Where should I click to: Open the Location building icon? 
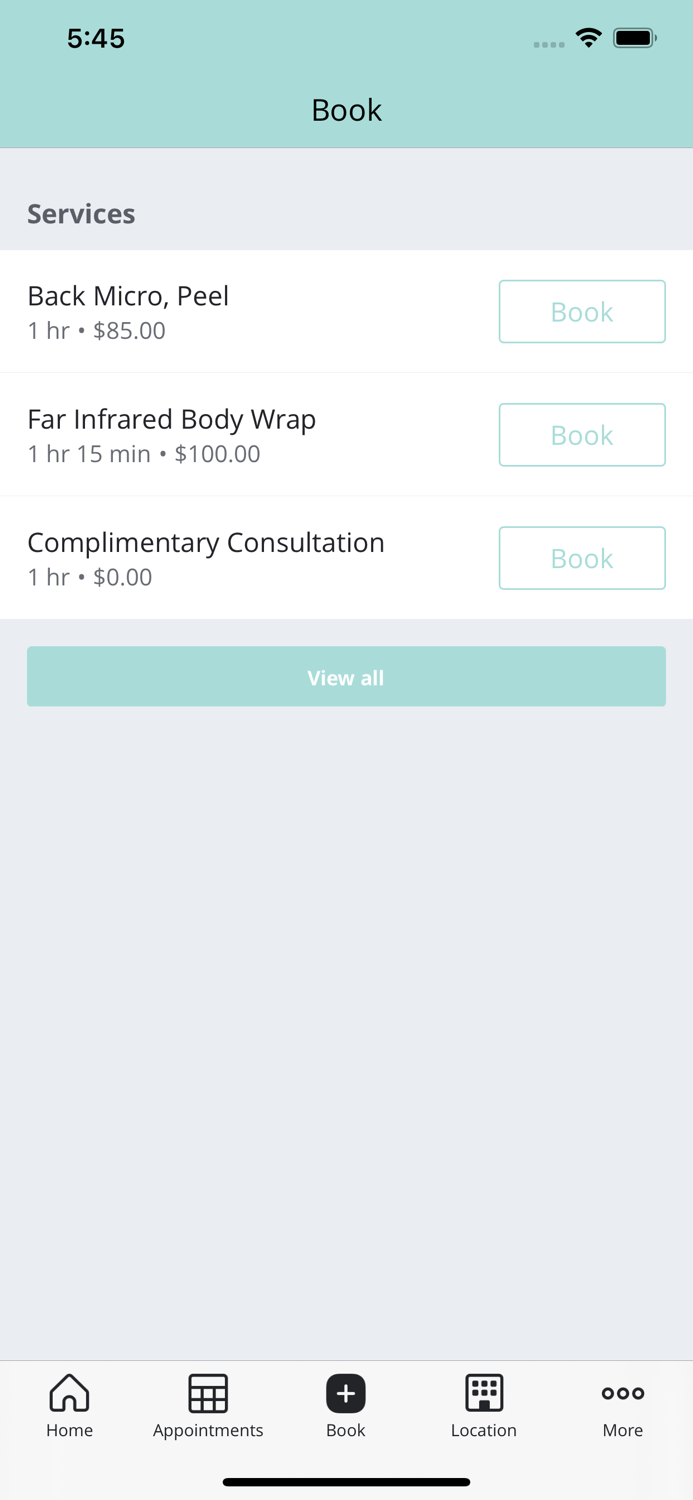click(x=484, y=1392)
